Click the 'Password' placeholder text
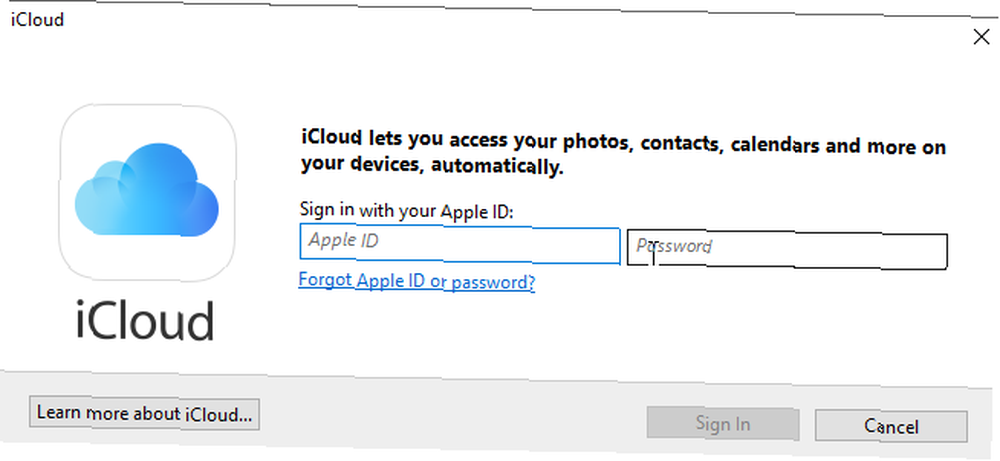 coord(673,245)
